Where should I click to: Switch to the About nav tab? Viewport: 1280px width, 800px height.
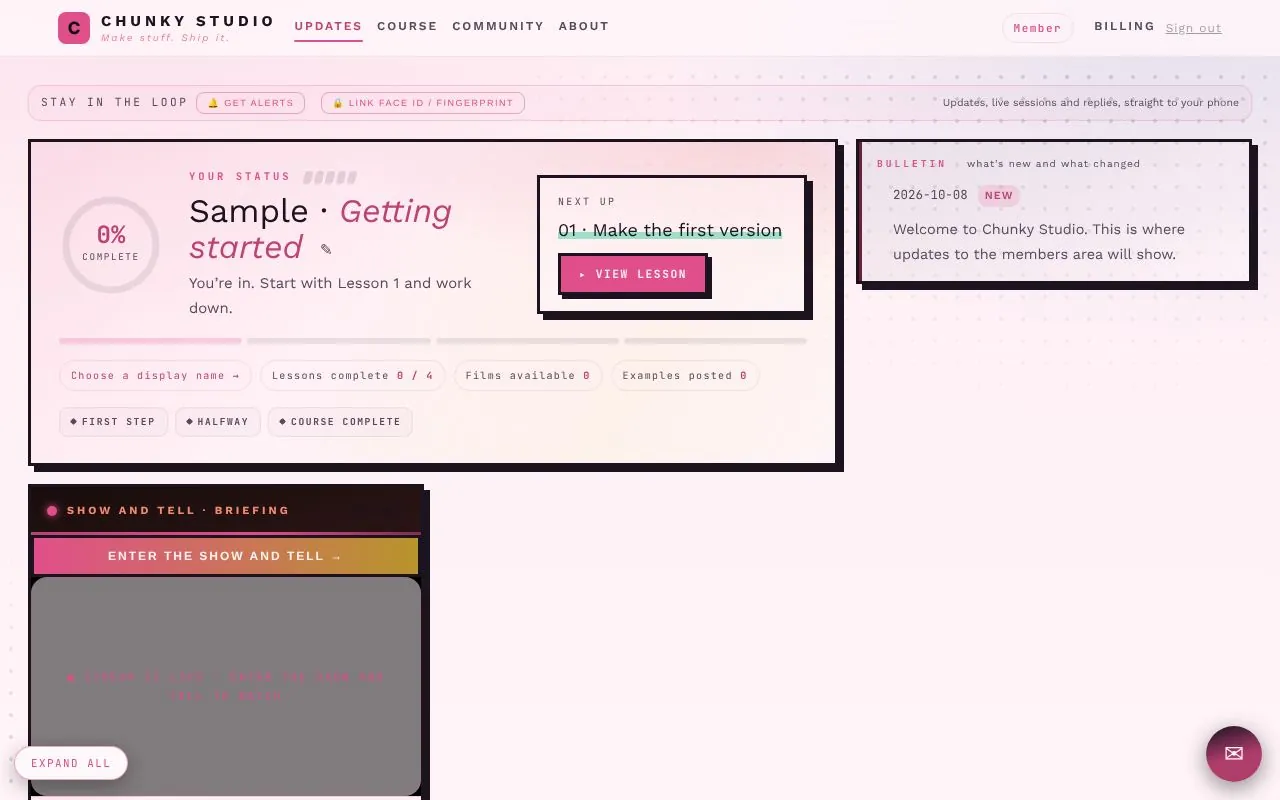click(x=584, y=26)
